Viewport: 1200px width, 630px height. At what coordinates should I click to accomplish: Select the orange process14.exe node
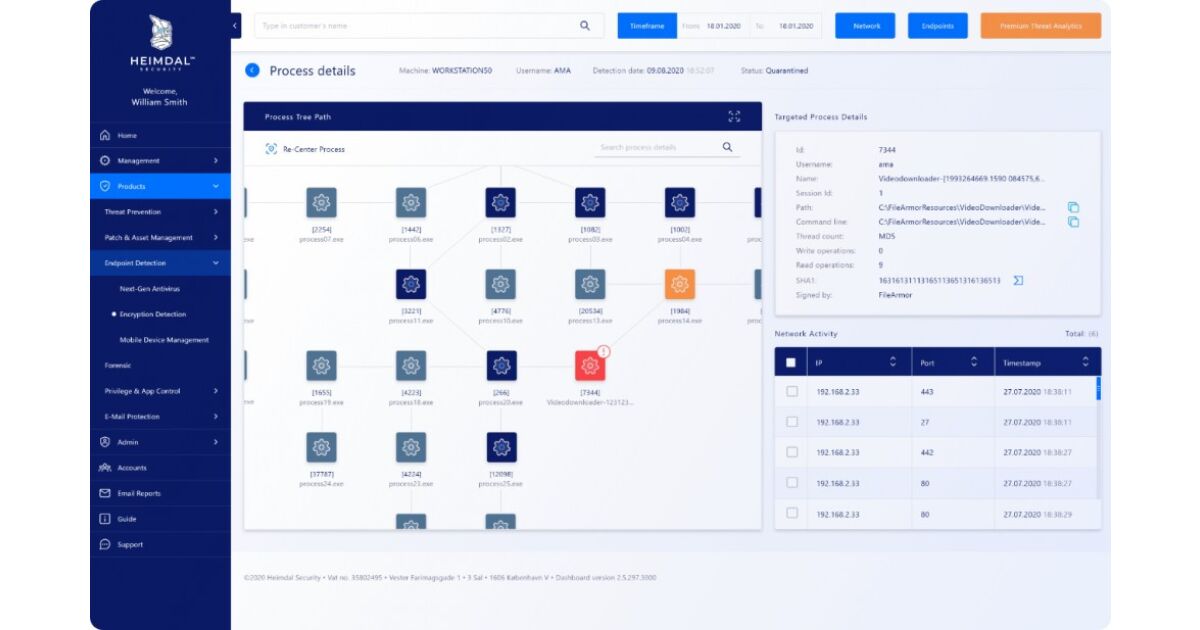coord(680,284)
